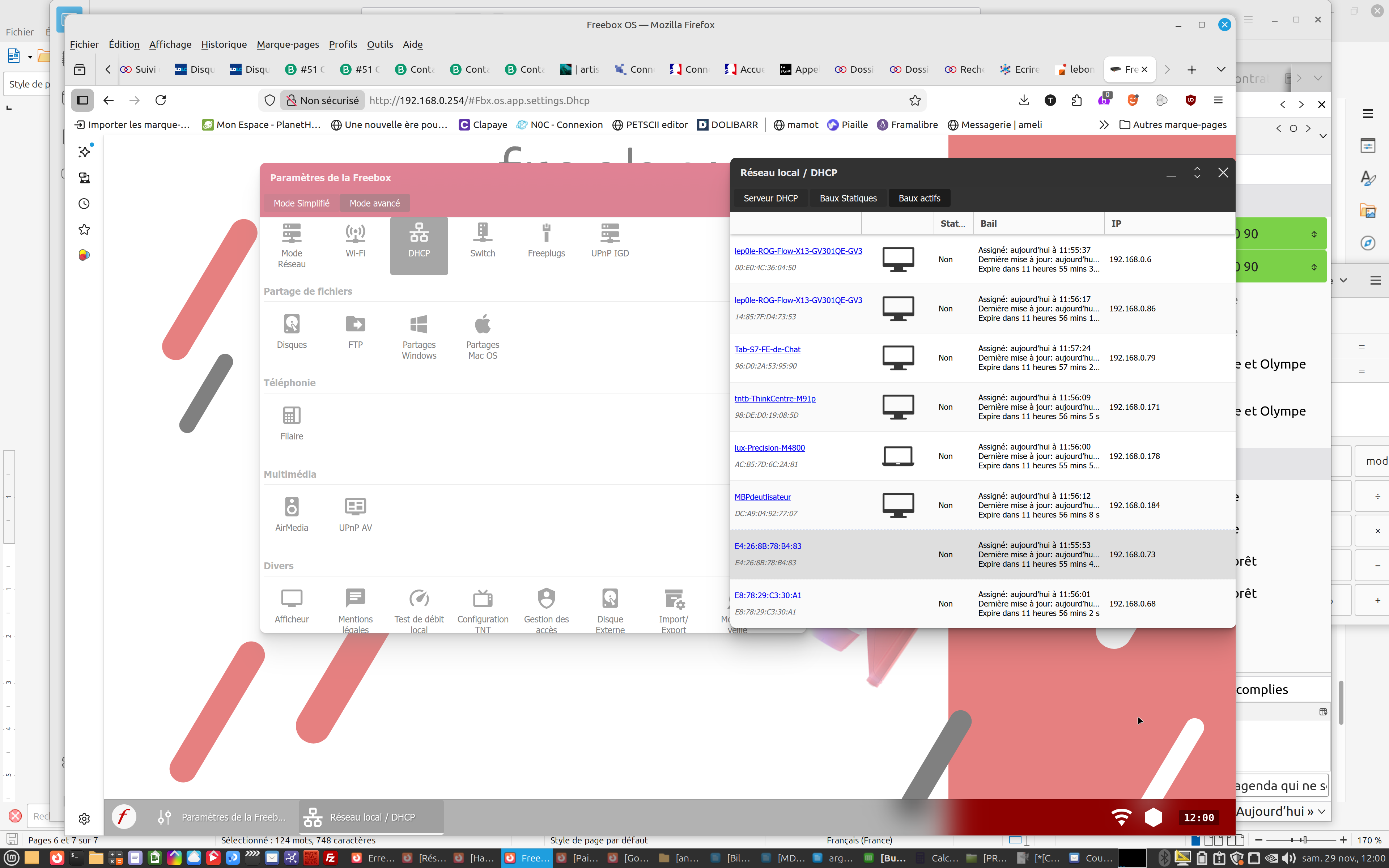Switch to the Baux Statiques tab

click(x=848, y=198)
